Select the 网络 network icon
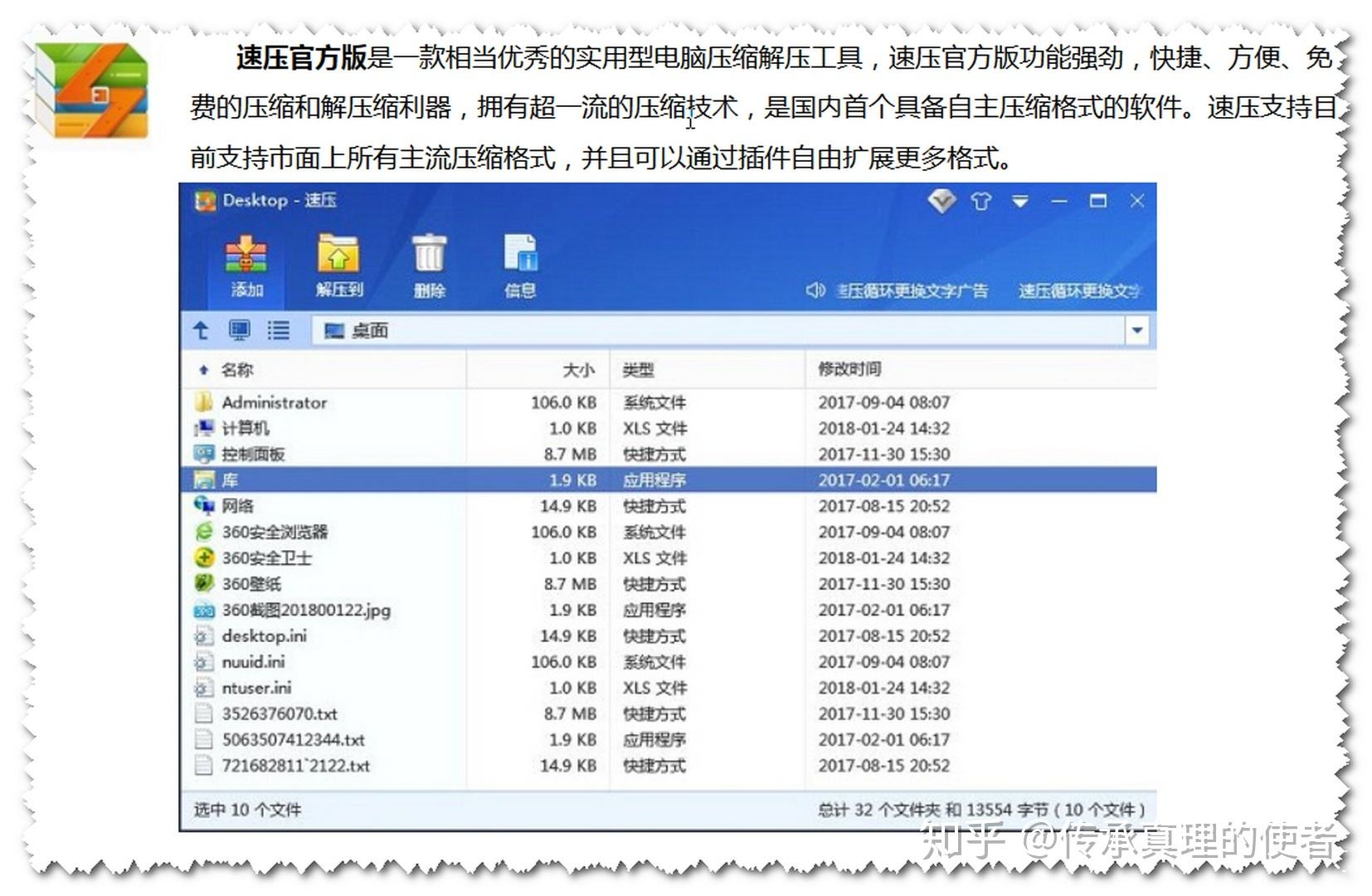 203,505
